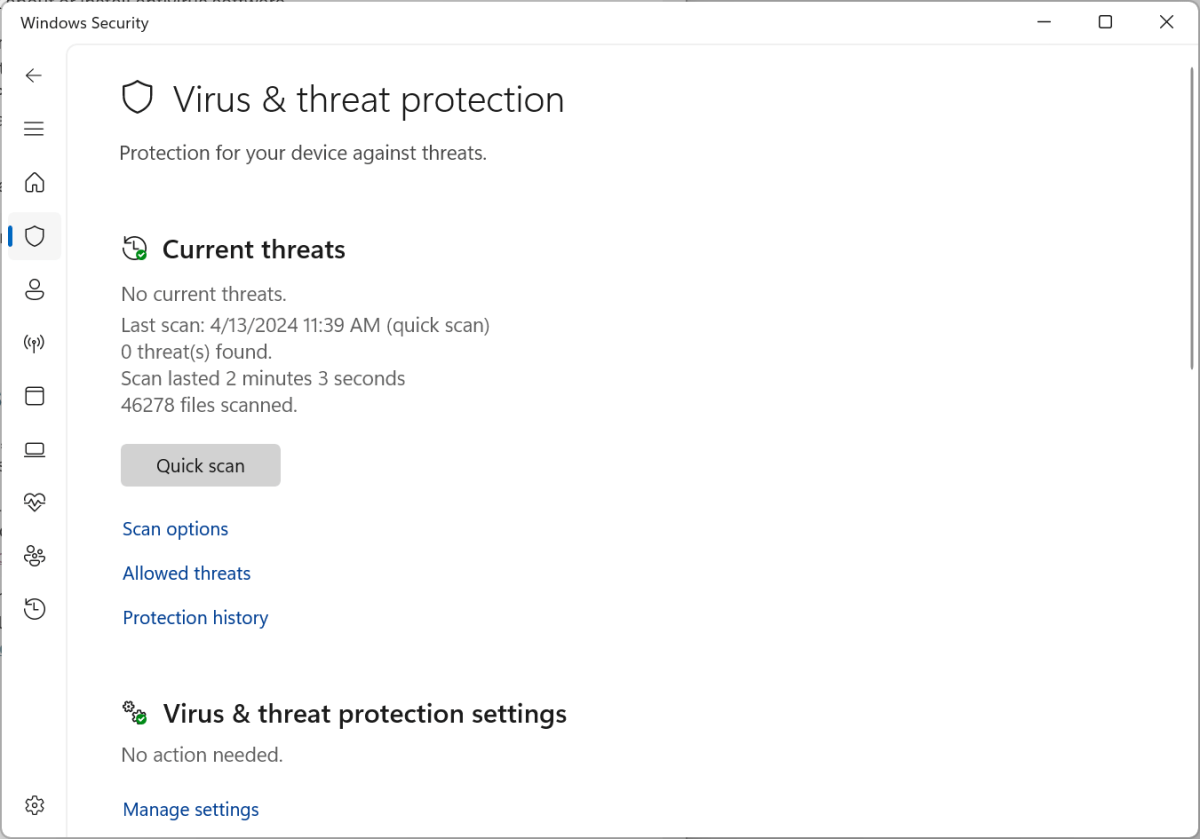1200x839 pixels.
Task: Open Protection history clock sidebar icon
Action: click(35, 608)
